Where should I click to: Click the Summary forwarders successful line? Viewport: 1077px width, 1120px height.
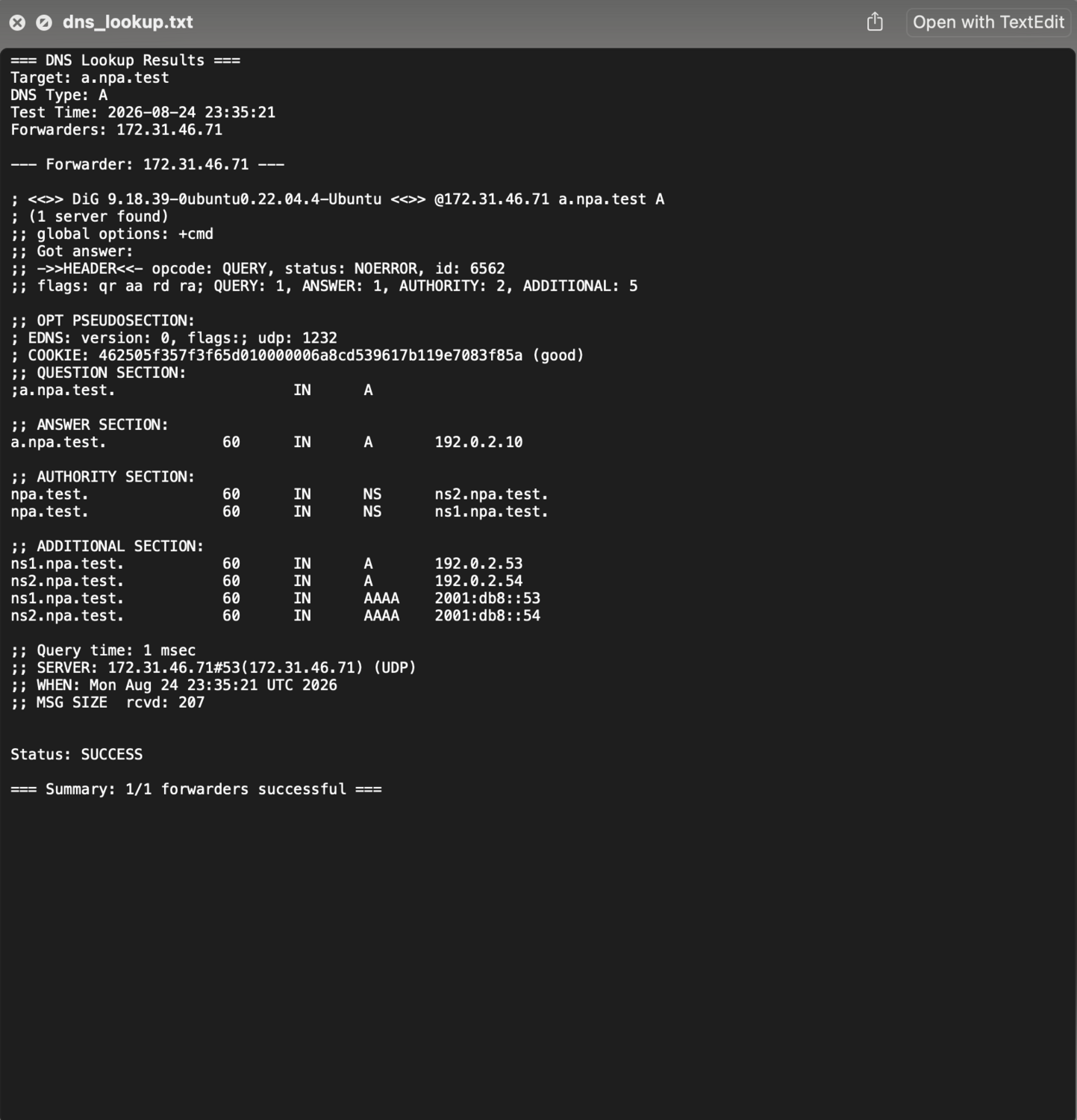(x=196, y=789)
